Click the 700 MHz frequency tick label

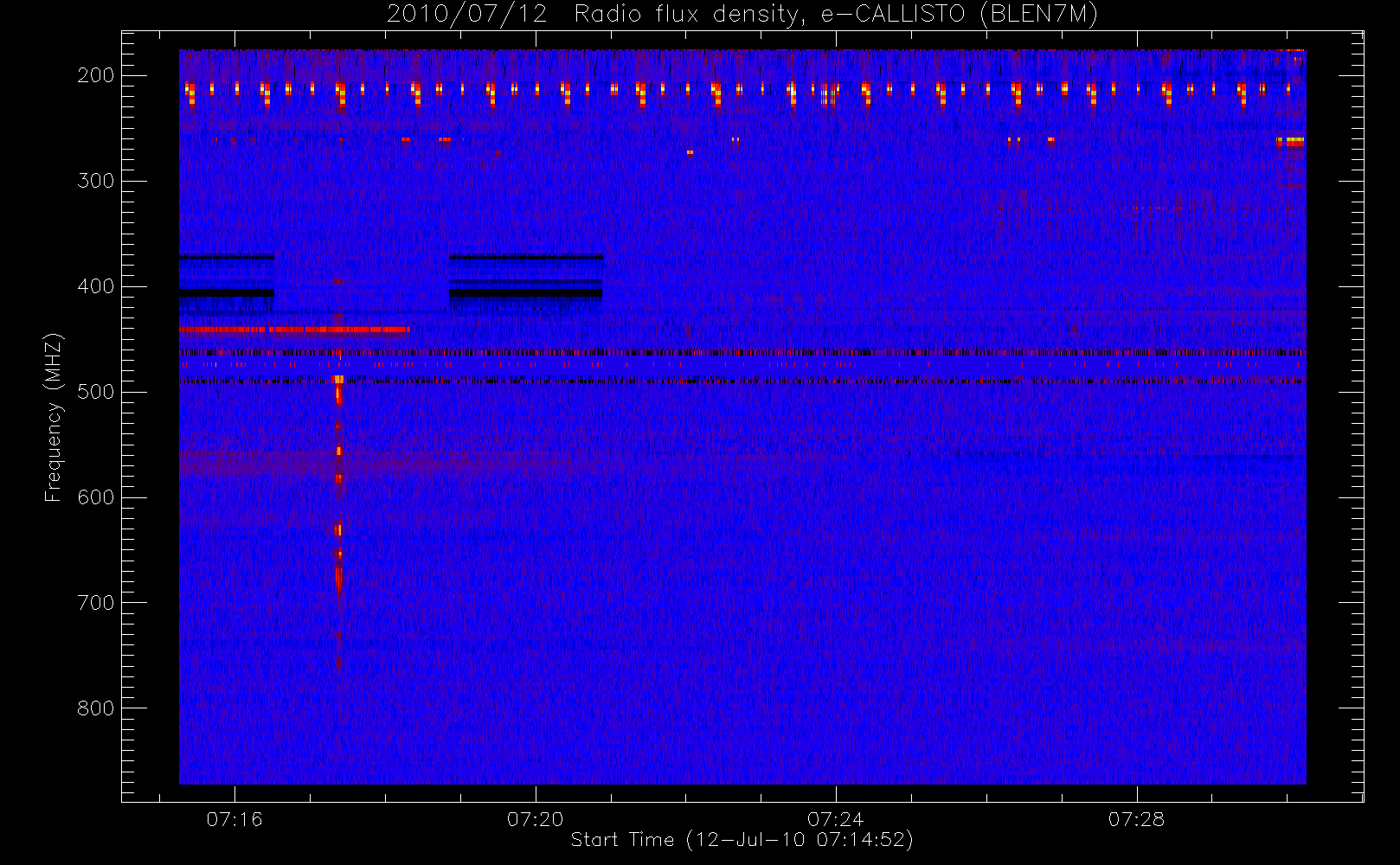pyautogui.click(x=96, y=603)
